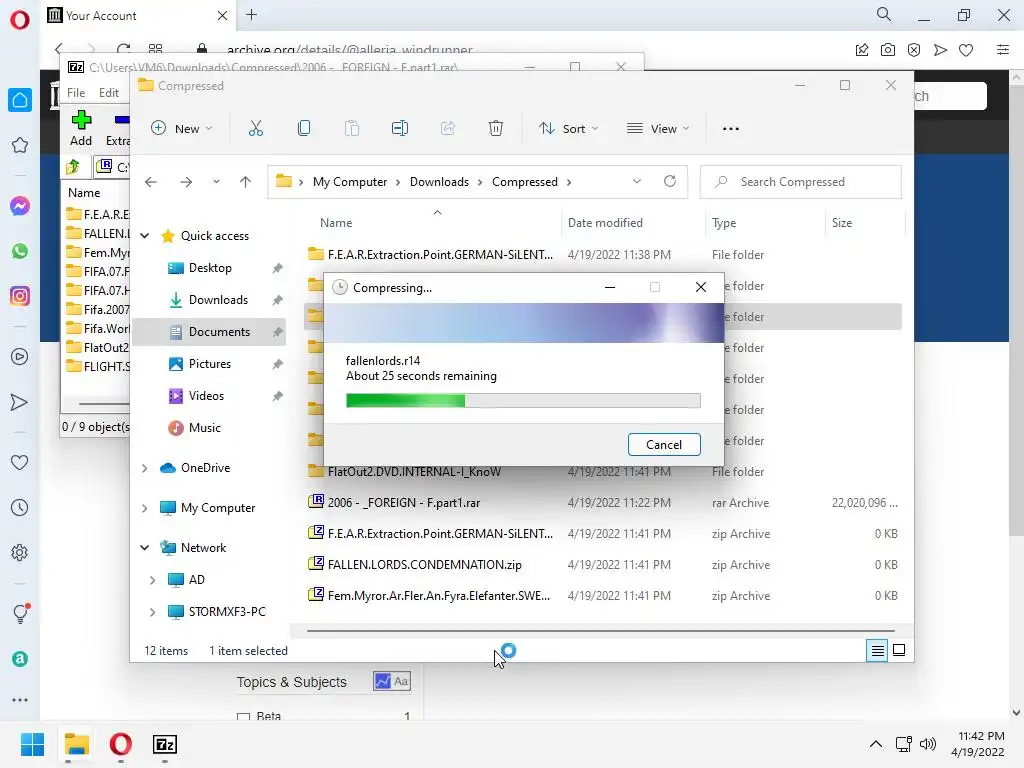
Task: Open the New dropdown in Explorer
Action: click(182, 129)
